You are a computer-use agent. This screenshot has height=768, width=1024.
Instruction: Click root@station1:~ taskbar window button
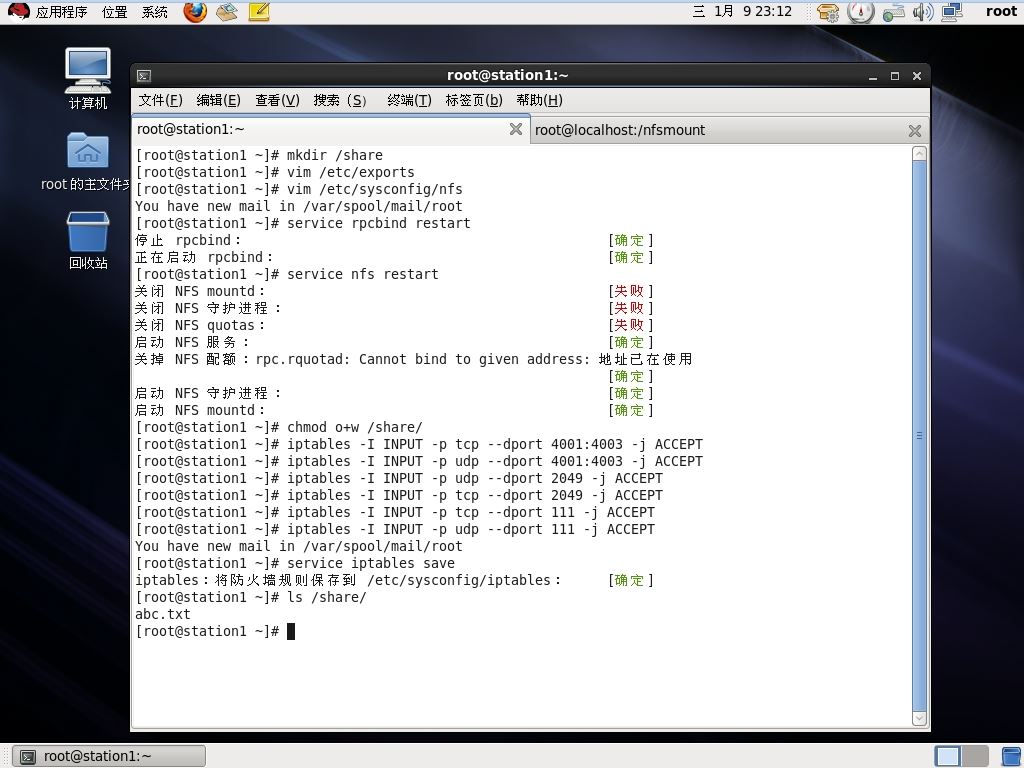tap(109, 756)
